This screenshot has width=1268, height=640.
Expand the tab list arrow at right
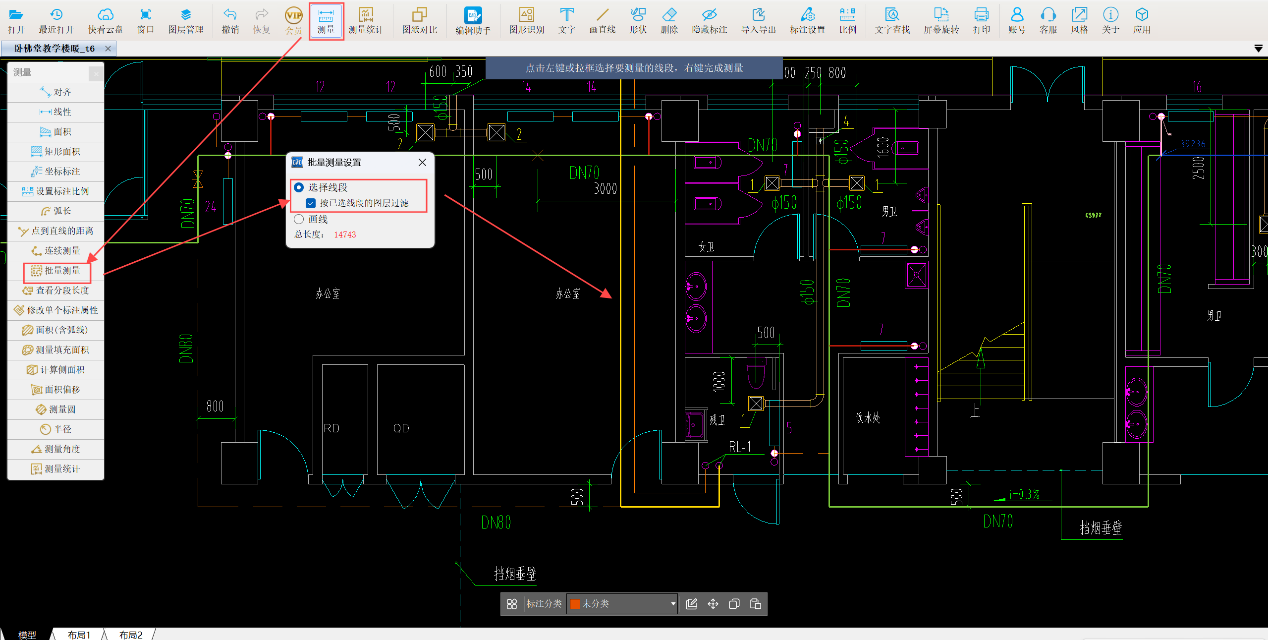tap(1258, 48)
